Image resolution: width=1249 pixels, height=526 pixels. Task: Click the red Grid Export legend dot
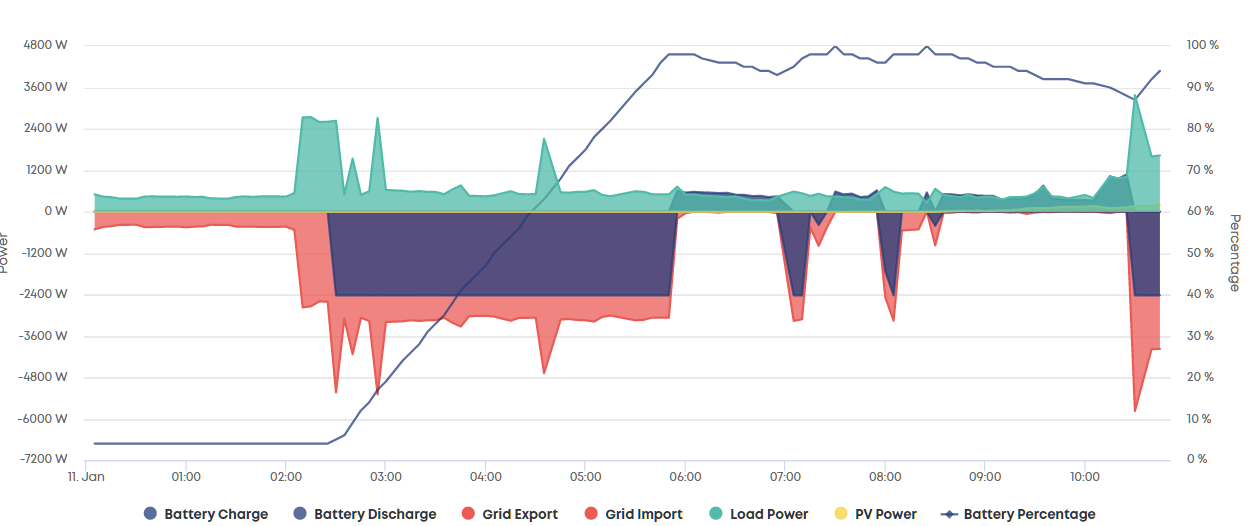coord(467,514)
